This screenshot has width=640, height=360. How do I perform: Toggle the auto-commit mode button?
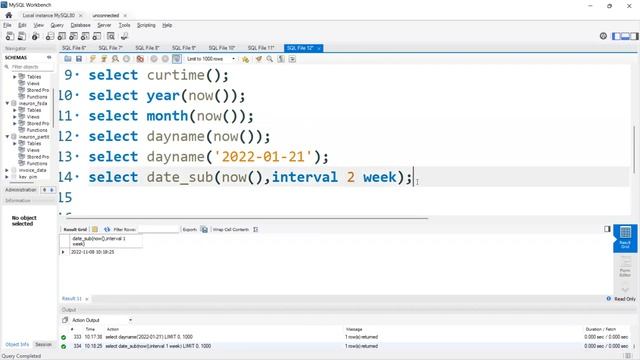(176, 59)
